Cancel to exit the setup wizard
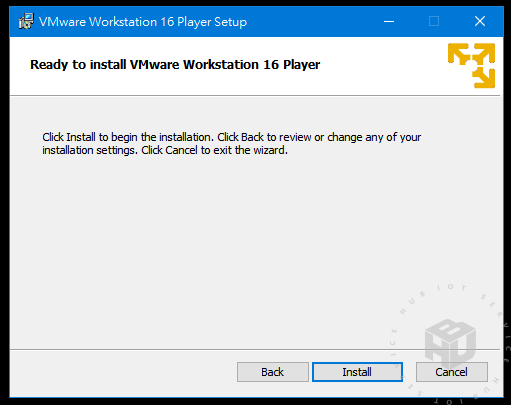The width and height of the screenshot is (511, 405). [x=452, y=372]
